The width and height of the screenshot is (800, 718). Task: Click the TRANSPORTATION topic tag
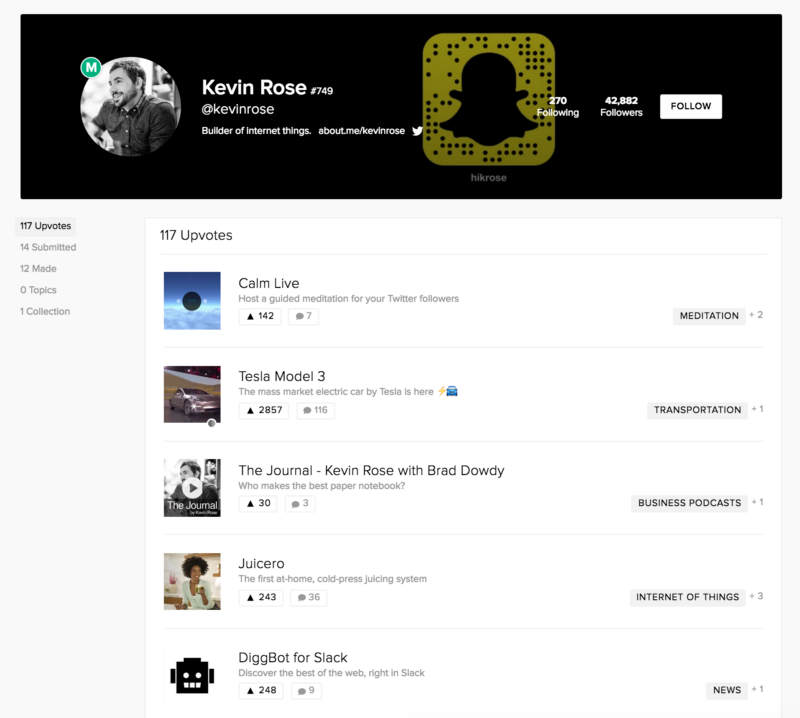697,410
